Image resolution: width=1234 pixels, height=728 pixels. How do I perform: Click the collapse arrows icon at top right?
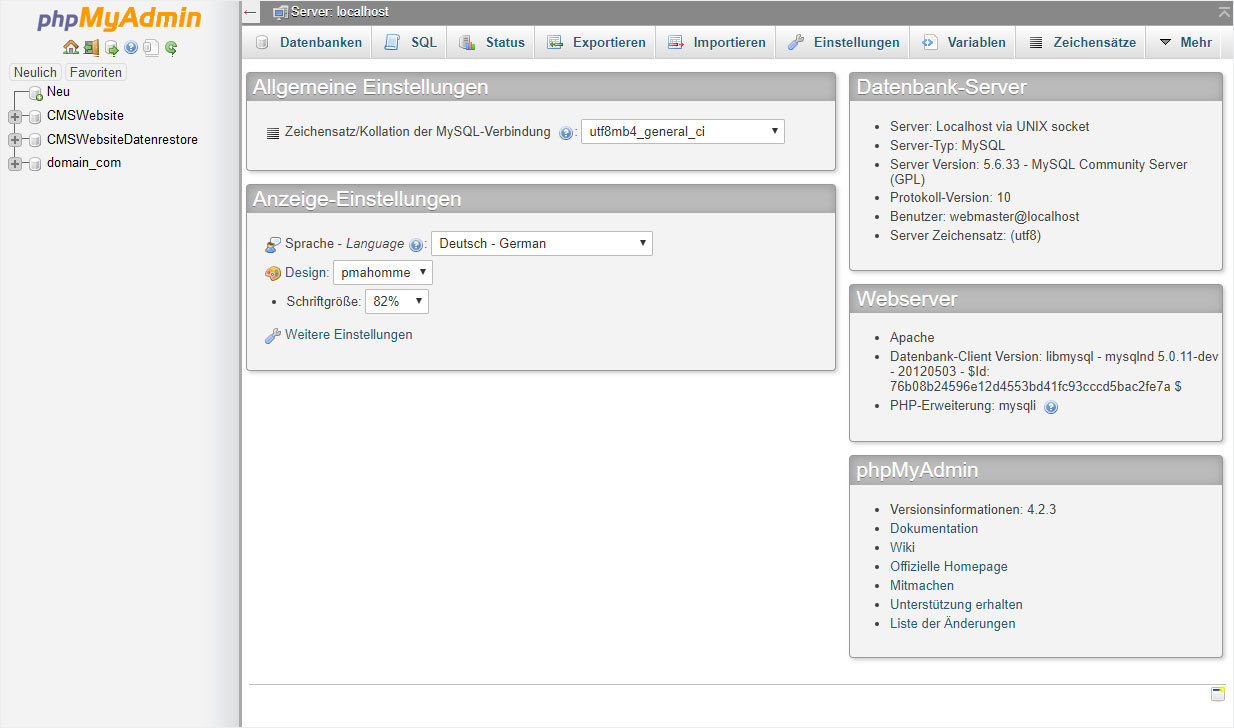coord(1225,12)
